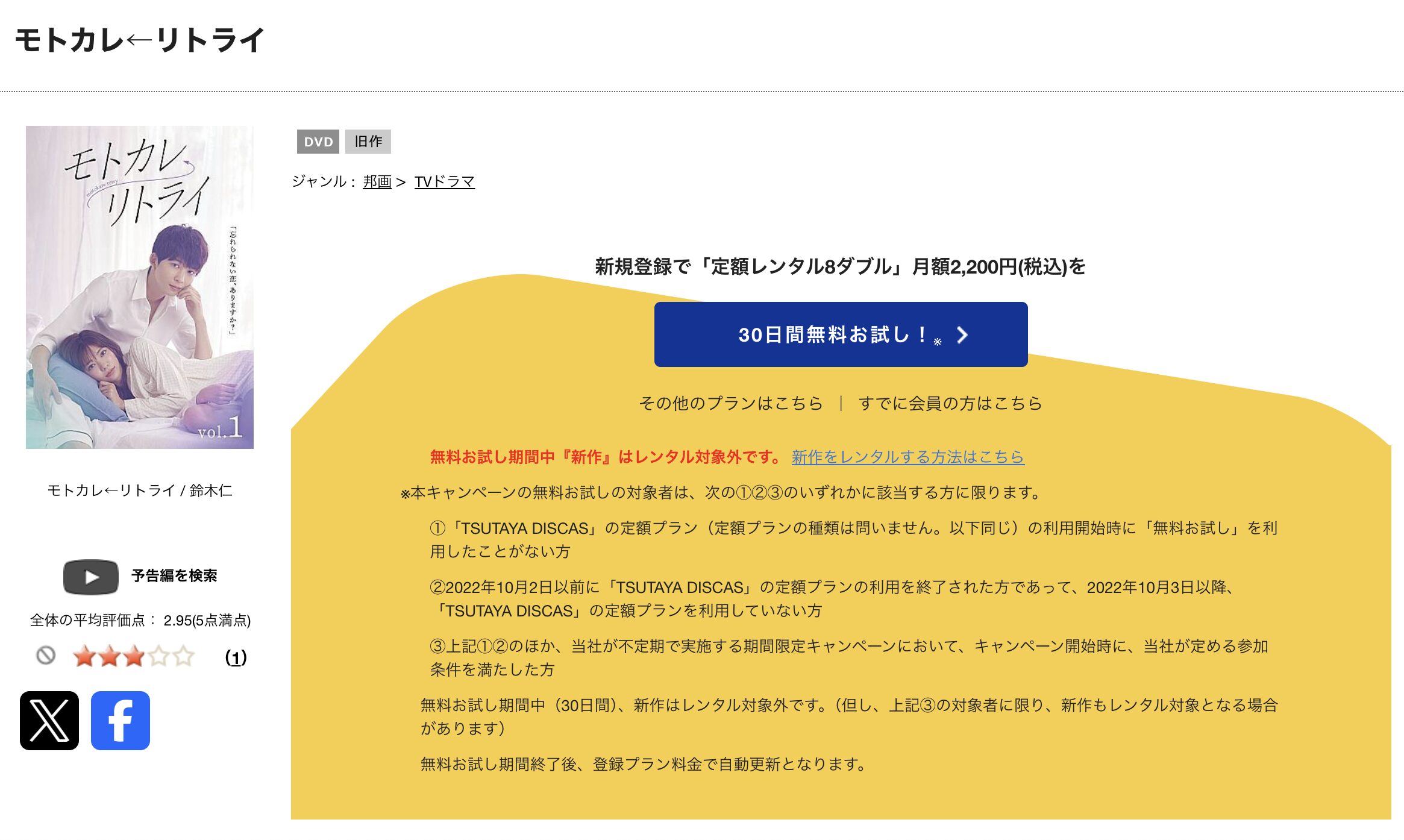The width and height of the screenshot is (1404, 840).
Task: Click the chevron arrow in trial button
Action: pyautogui.click(x=962, y=335)
